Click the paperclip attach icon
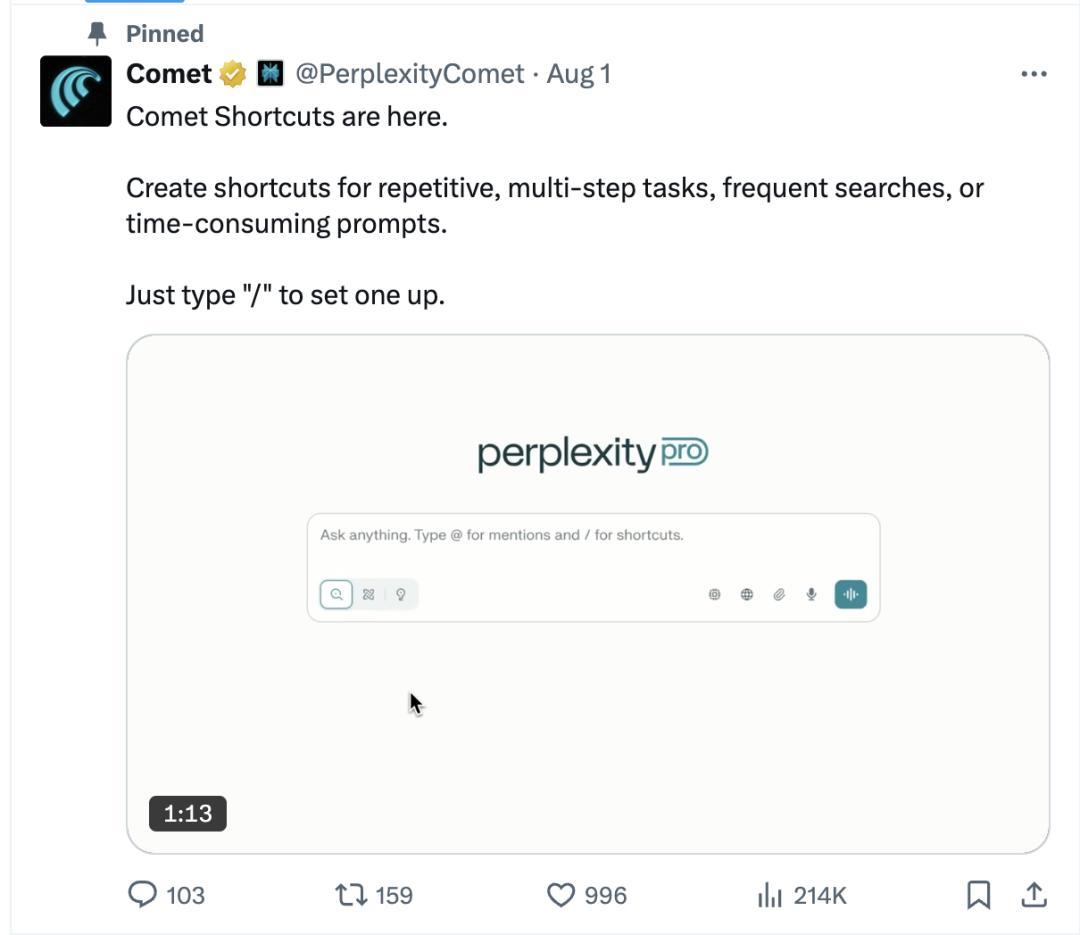 pyautogui.click(x=779, y=595)
